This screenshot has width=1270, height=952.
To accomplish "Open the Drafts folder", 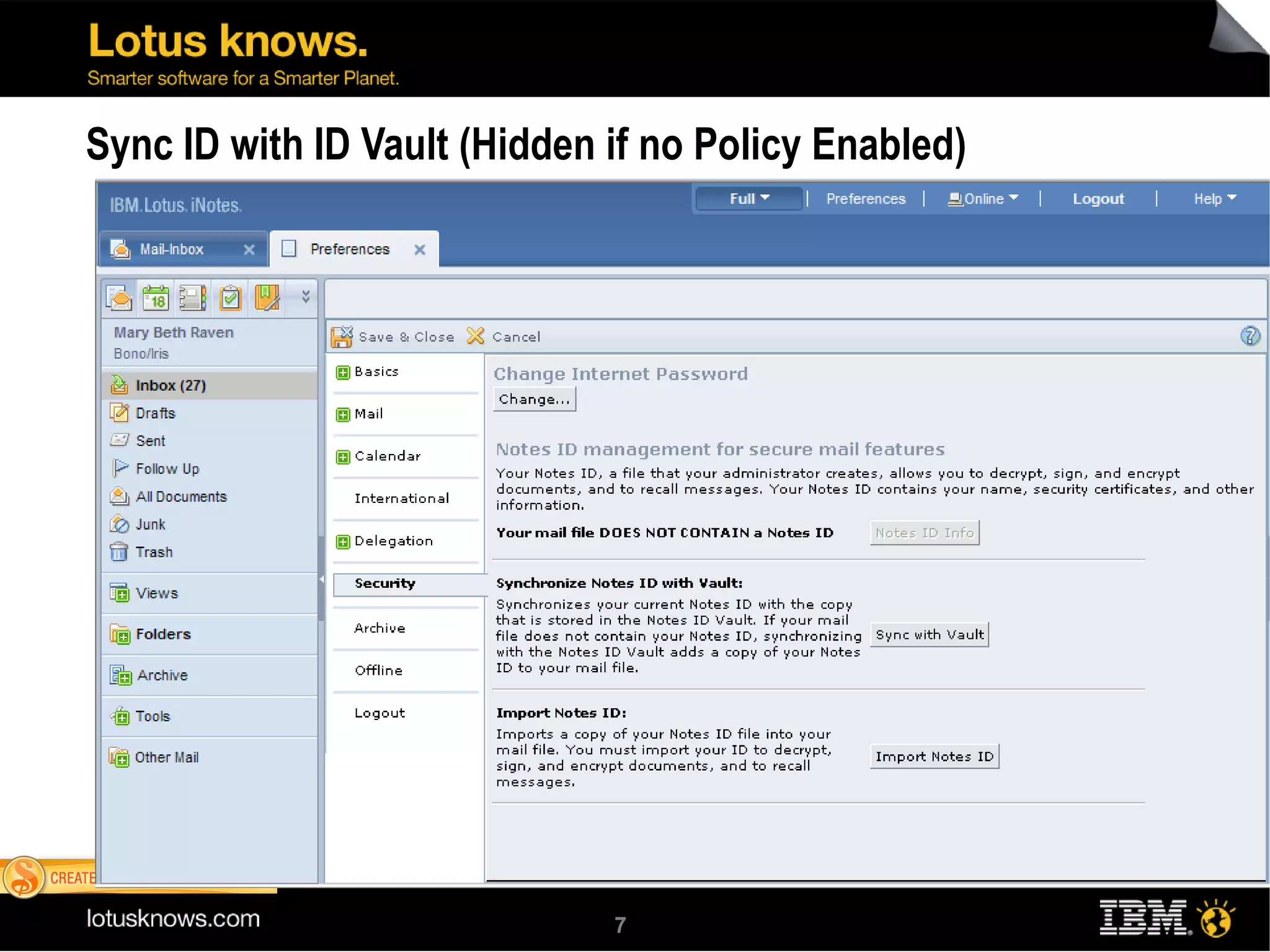I will (x=156, y=413).
